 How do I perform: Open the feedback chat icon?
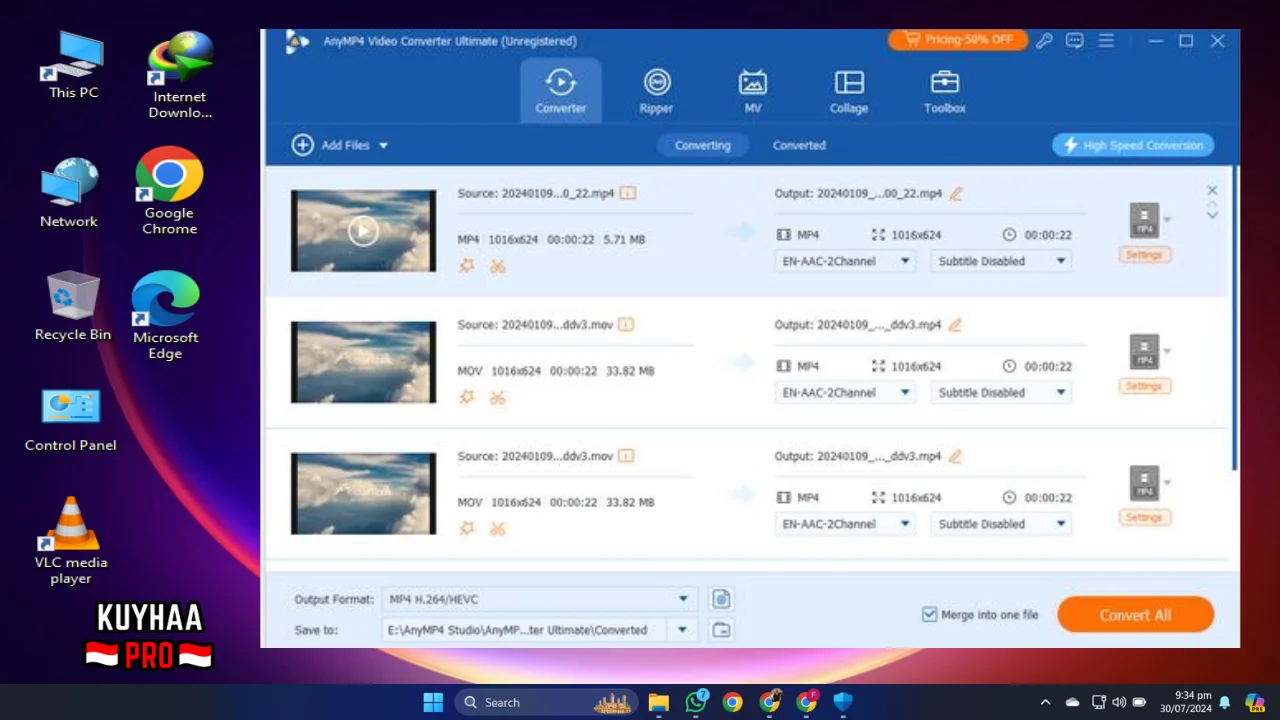1075,41
